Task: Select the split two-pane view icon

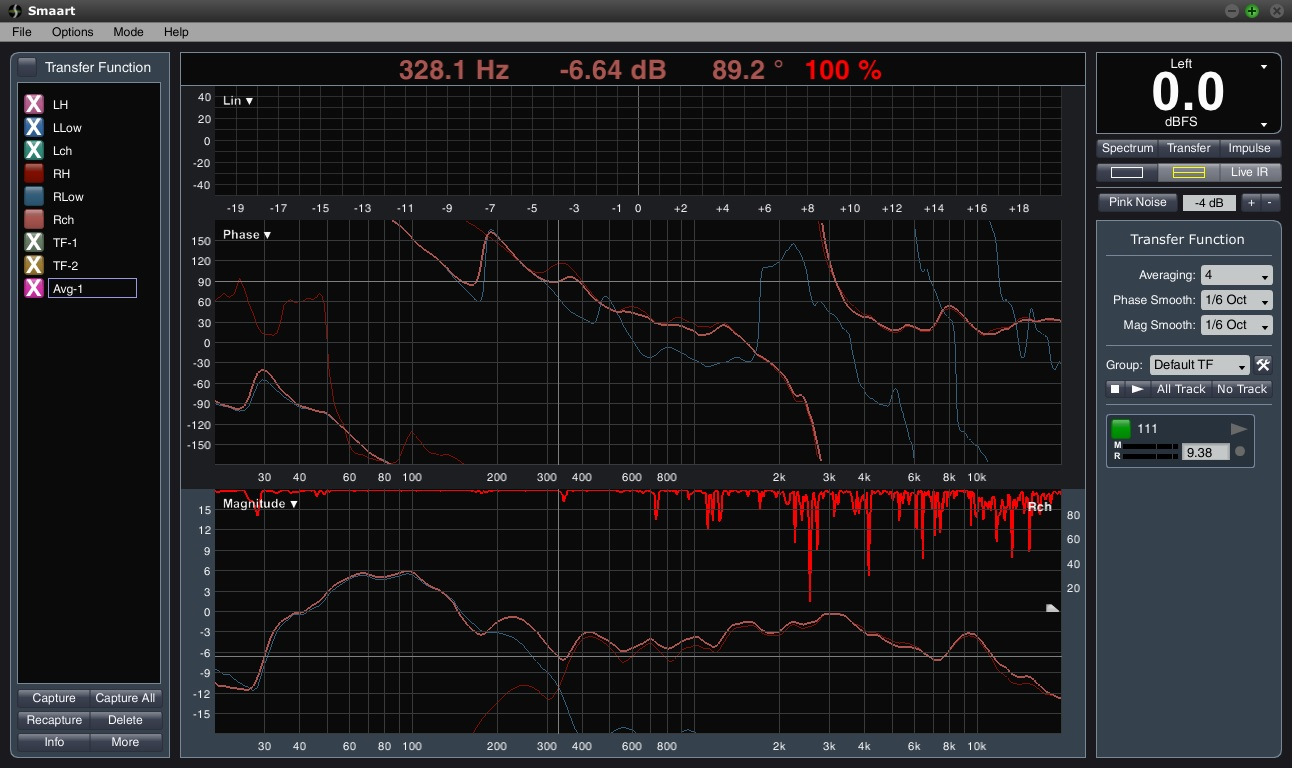Action: coord(1188,172)
